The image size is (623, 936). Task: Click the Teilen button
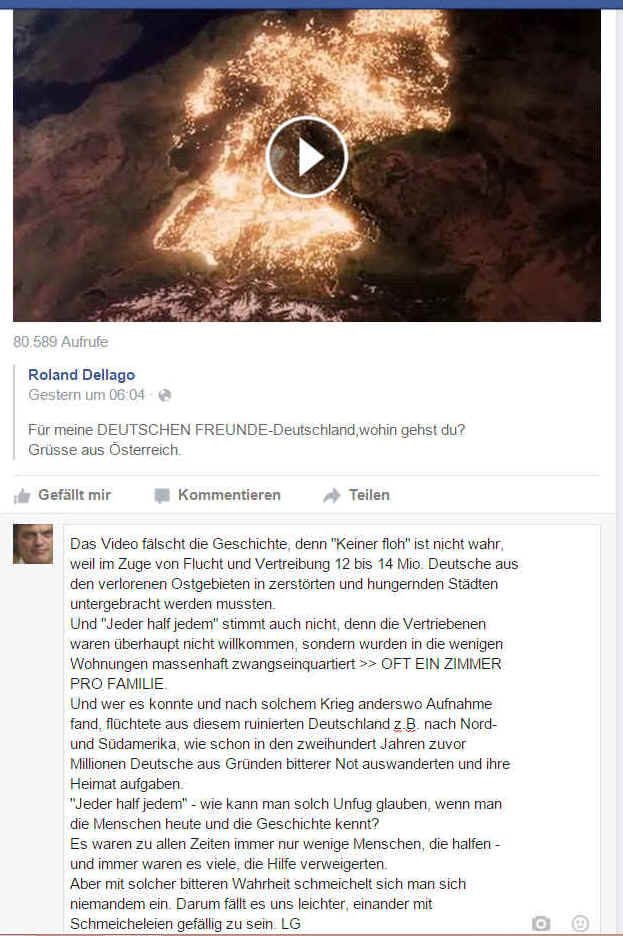pyautogui.click(x=356, y=495)
